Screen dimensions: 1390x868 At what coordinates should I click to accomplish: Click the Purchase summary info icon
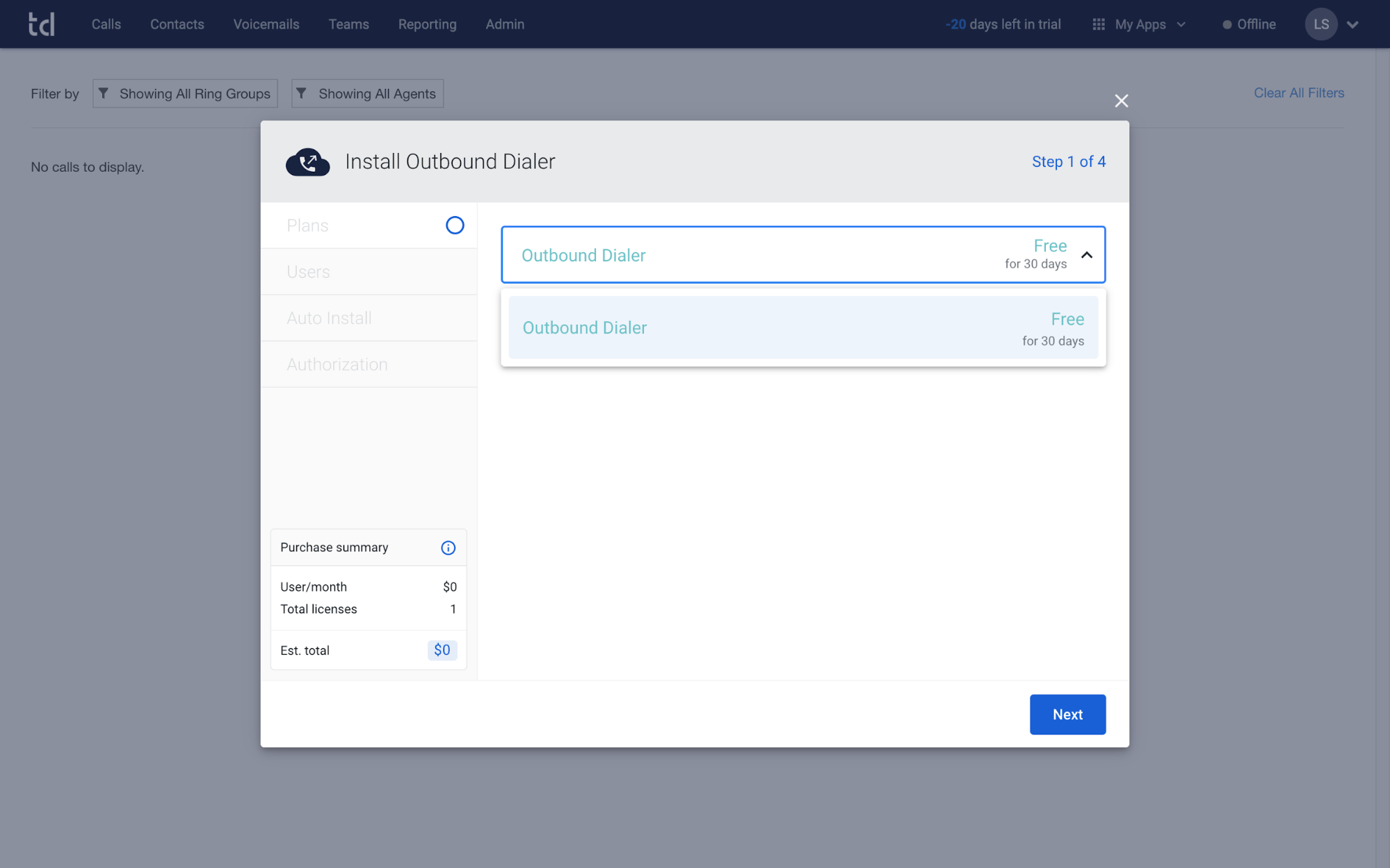[x=448, y=548]
